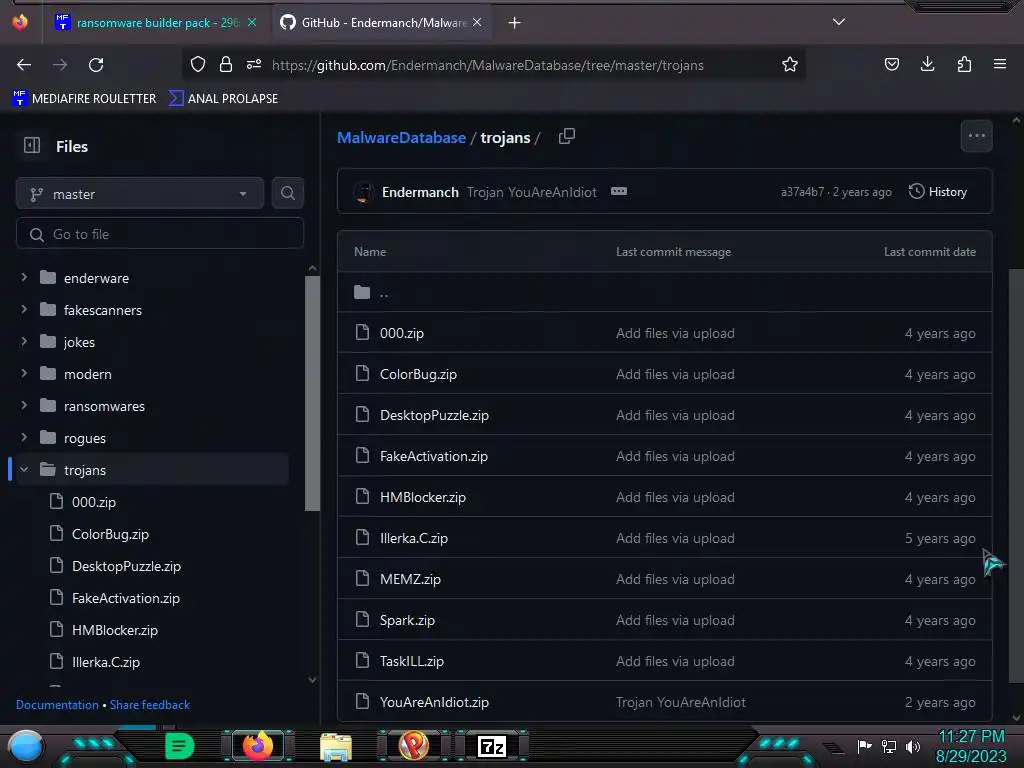Image resolution: width=1024 pixels, height=768 pixels.
Task: Open Spark.zip in the file table
Action: click(407, 620)
